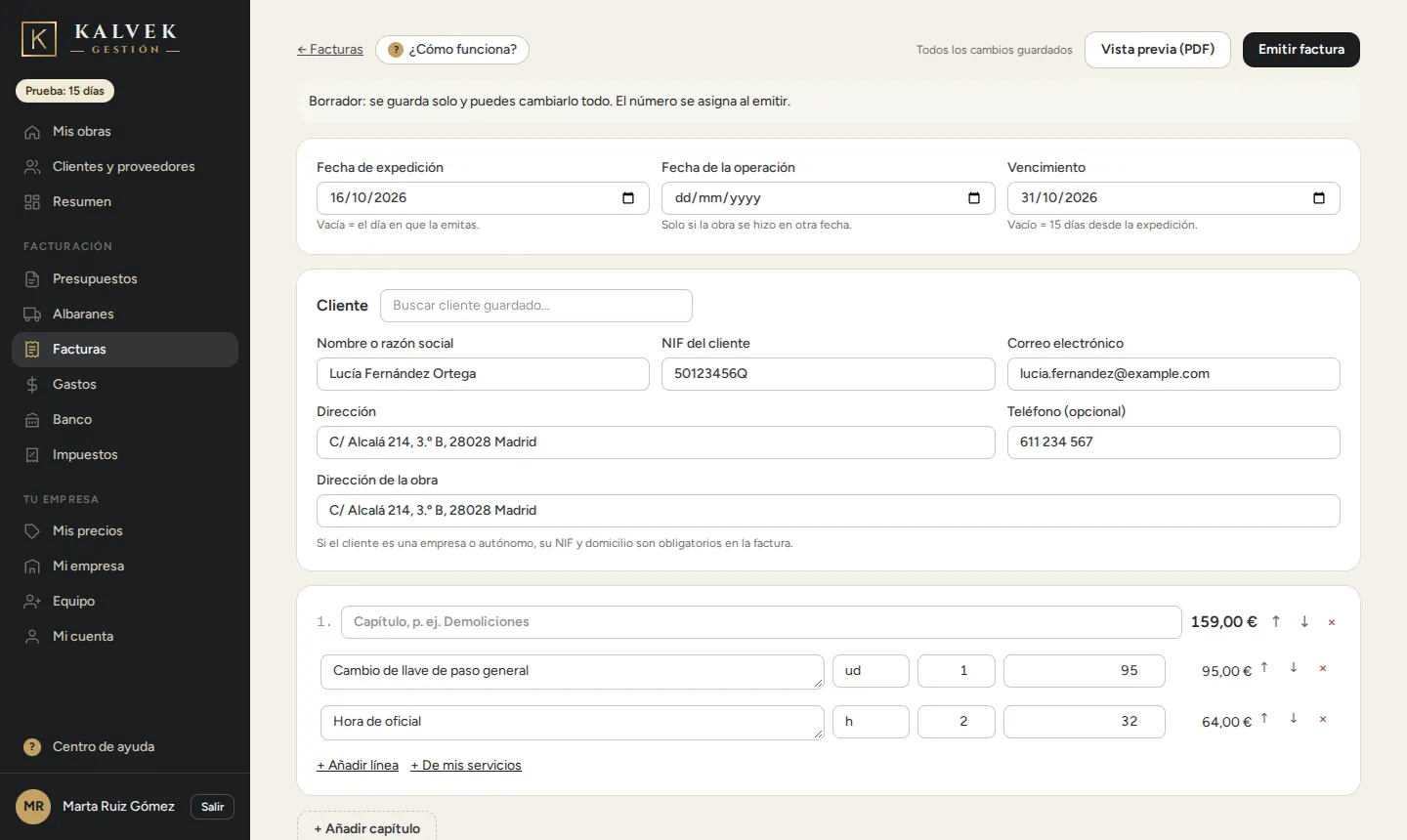1407x840 pixels.
Task: Move 'Cambio de llave de paso general' line up
Action: coord(1264,668)
